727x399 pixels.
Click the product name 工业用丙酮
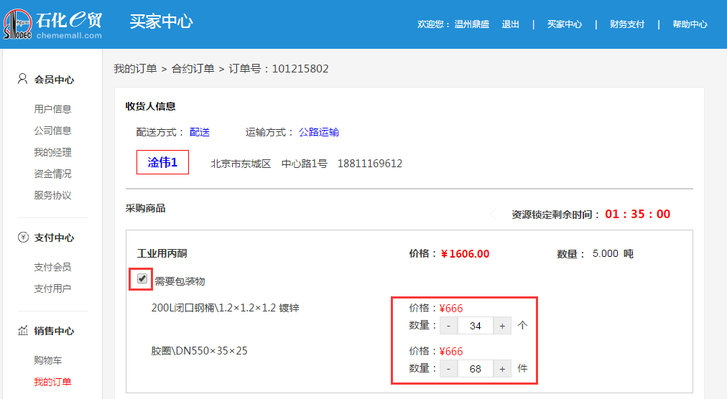click(162, 253)
